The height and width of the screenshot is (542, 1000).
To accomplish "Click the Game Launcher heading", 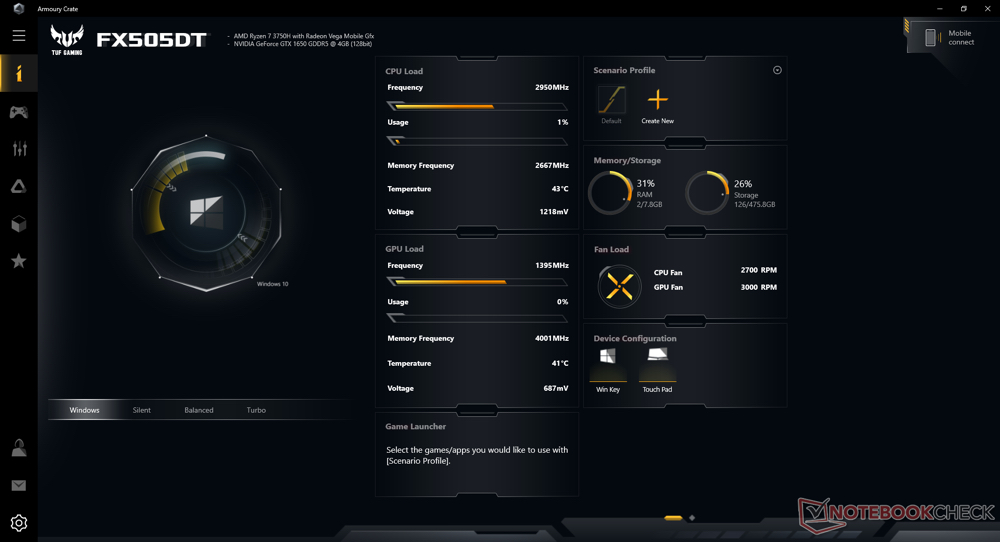I will point(415,427).
